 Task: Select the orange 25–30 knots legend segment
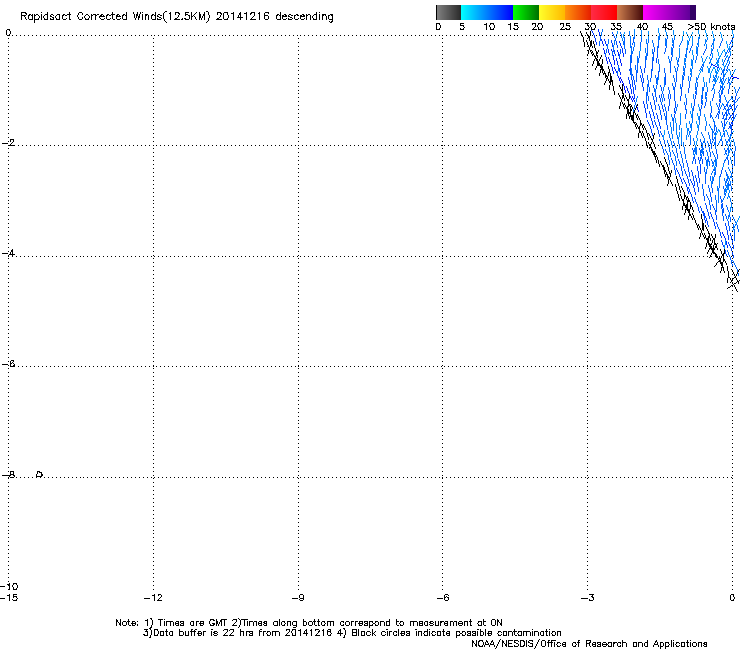[x=578, y=12]
